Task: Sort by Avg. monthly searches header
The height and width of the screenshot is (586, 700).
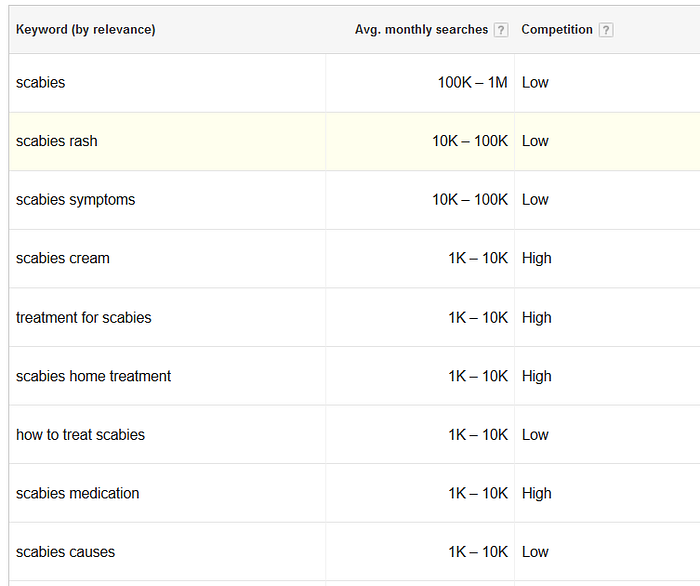Action: tap(421, 30)
